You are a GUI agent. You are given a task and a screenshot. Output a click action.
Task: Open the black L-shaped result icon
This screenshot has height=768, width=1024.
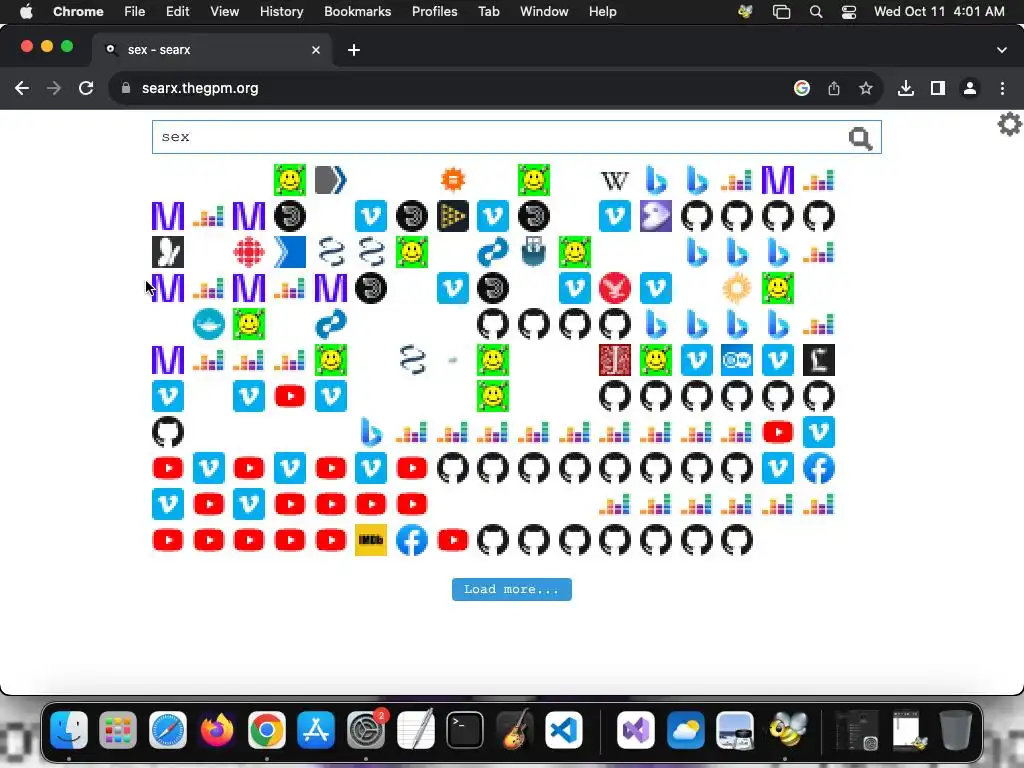tap(818, 360)
